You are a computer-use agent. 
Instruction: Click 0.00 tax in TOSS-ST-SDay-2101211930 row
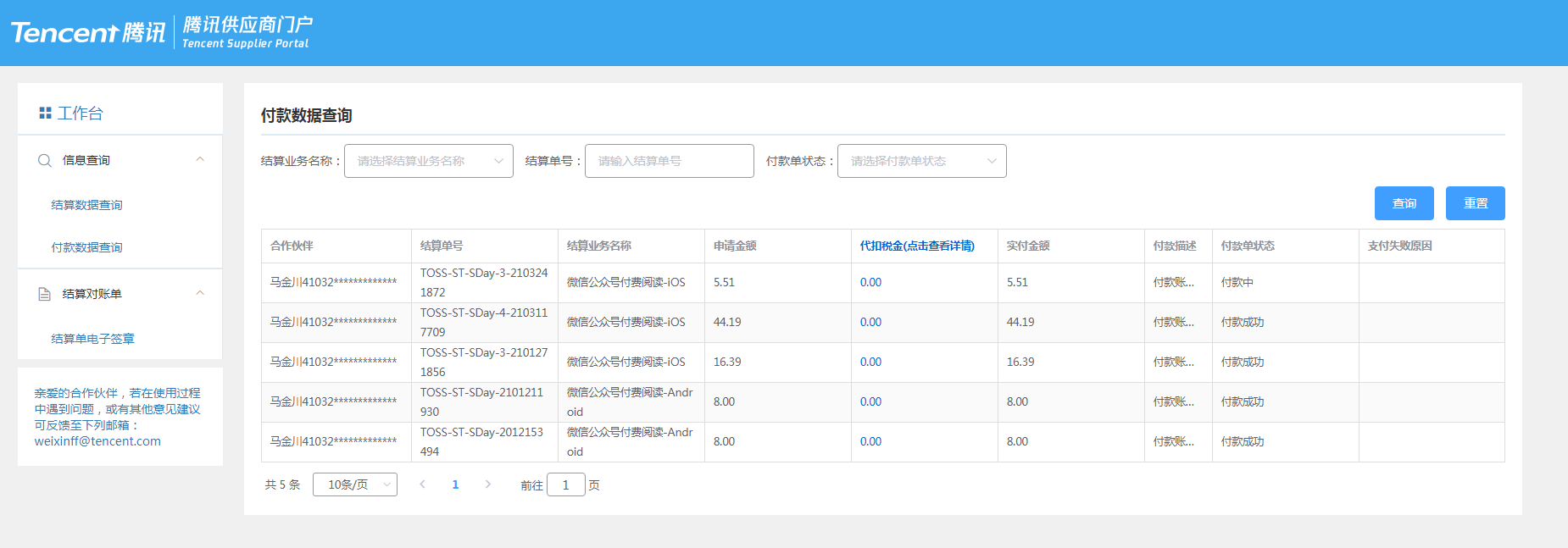coord(870,401)
